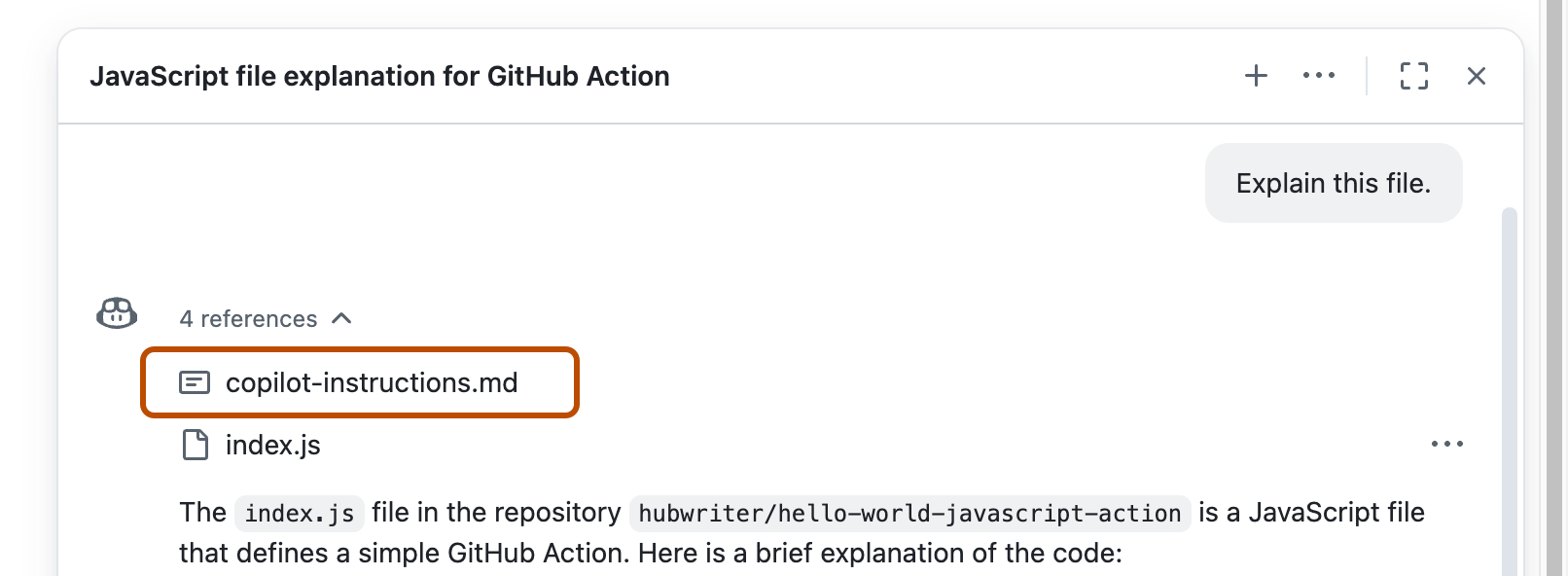Click the Copilot avatar icon

click(115, 313)
